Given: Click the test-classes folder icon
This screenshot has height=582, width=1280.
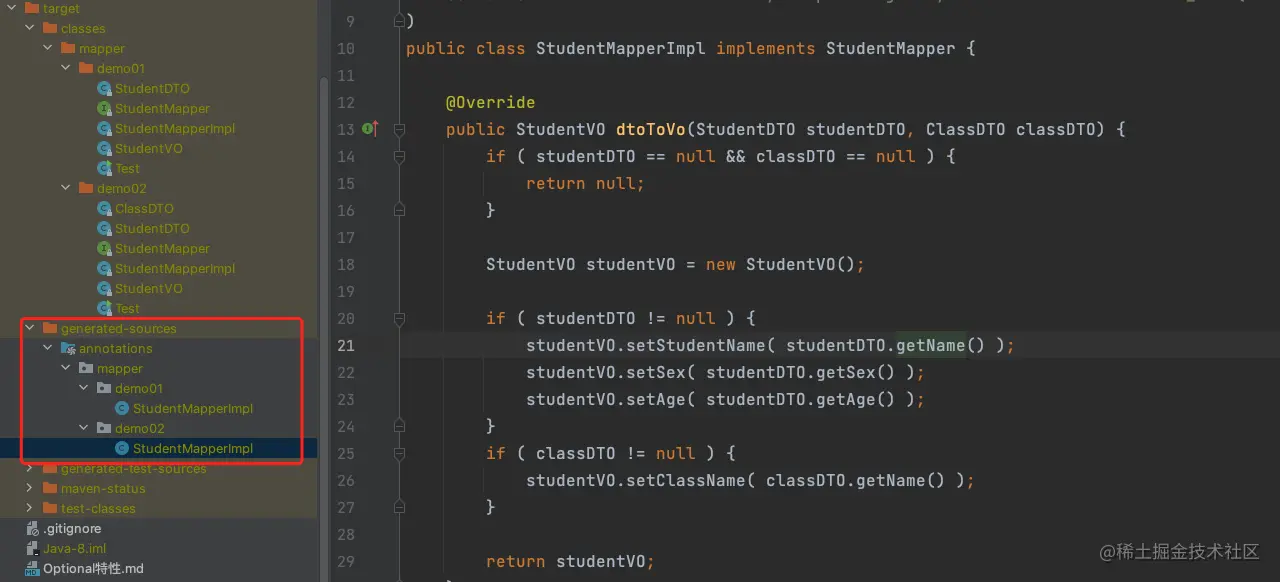Looking at the screenshot, I should tap(50, 508).
